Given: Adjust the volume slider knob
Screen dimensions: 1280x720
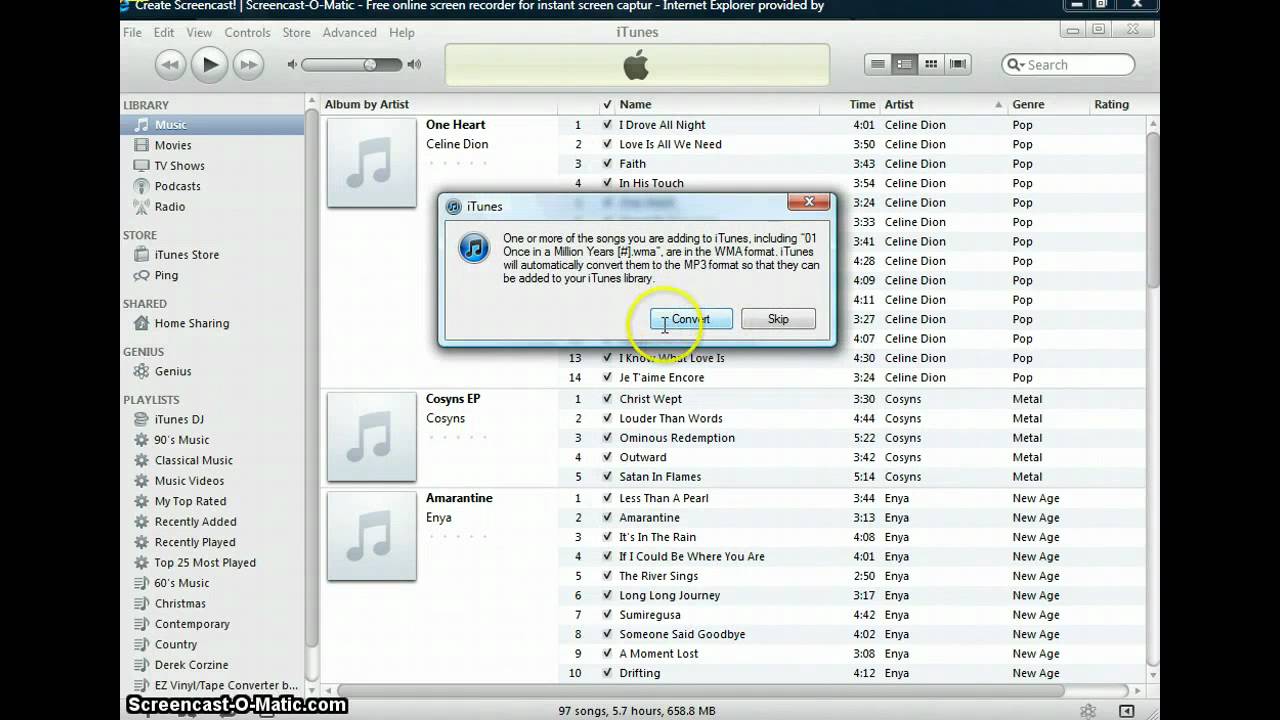Looking at the screenshot, I should point(370,65).
